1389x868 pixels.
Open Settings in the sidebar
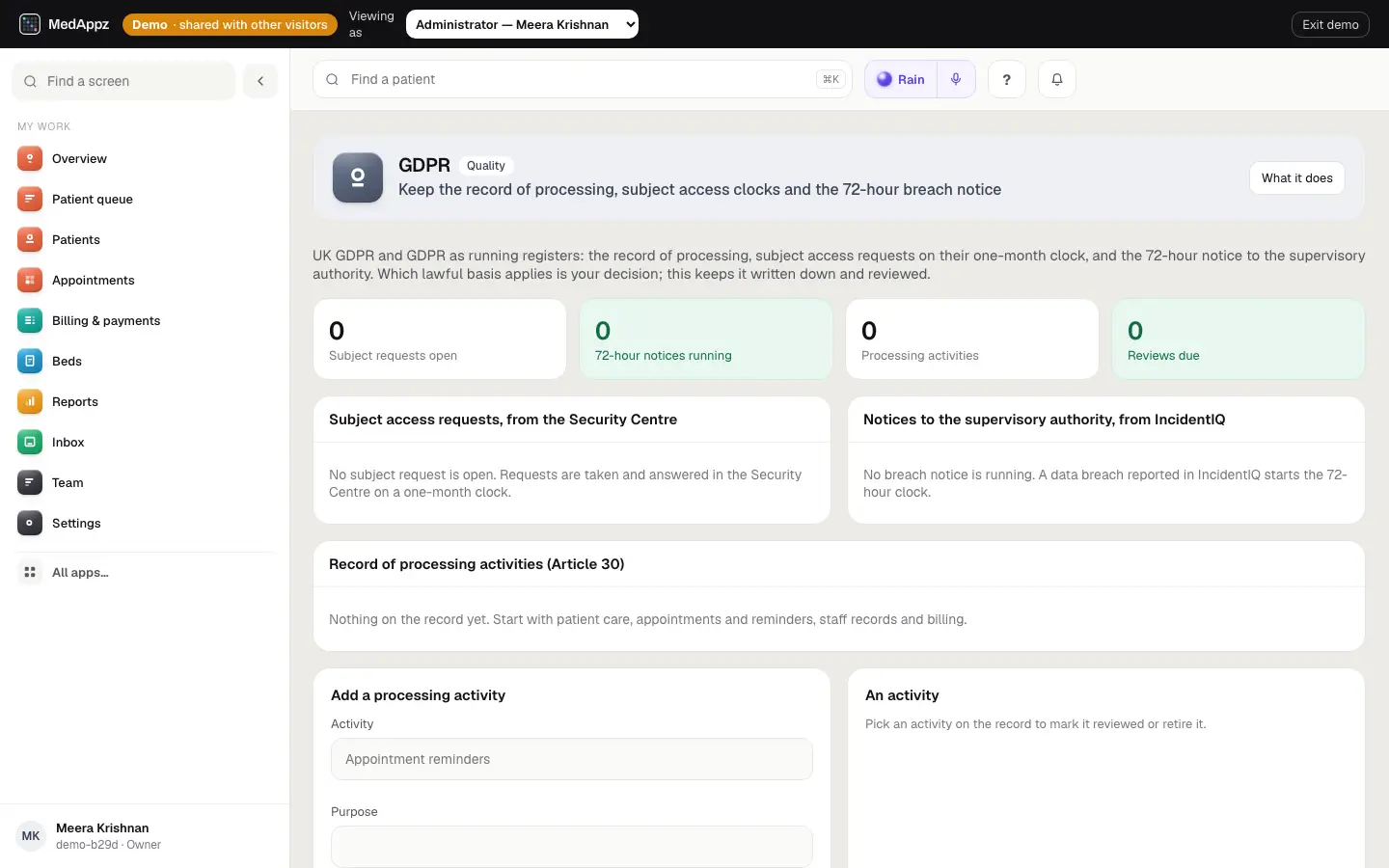click(x=145, y=523)
